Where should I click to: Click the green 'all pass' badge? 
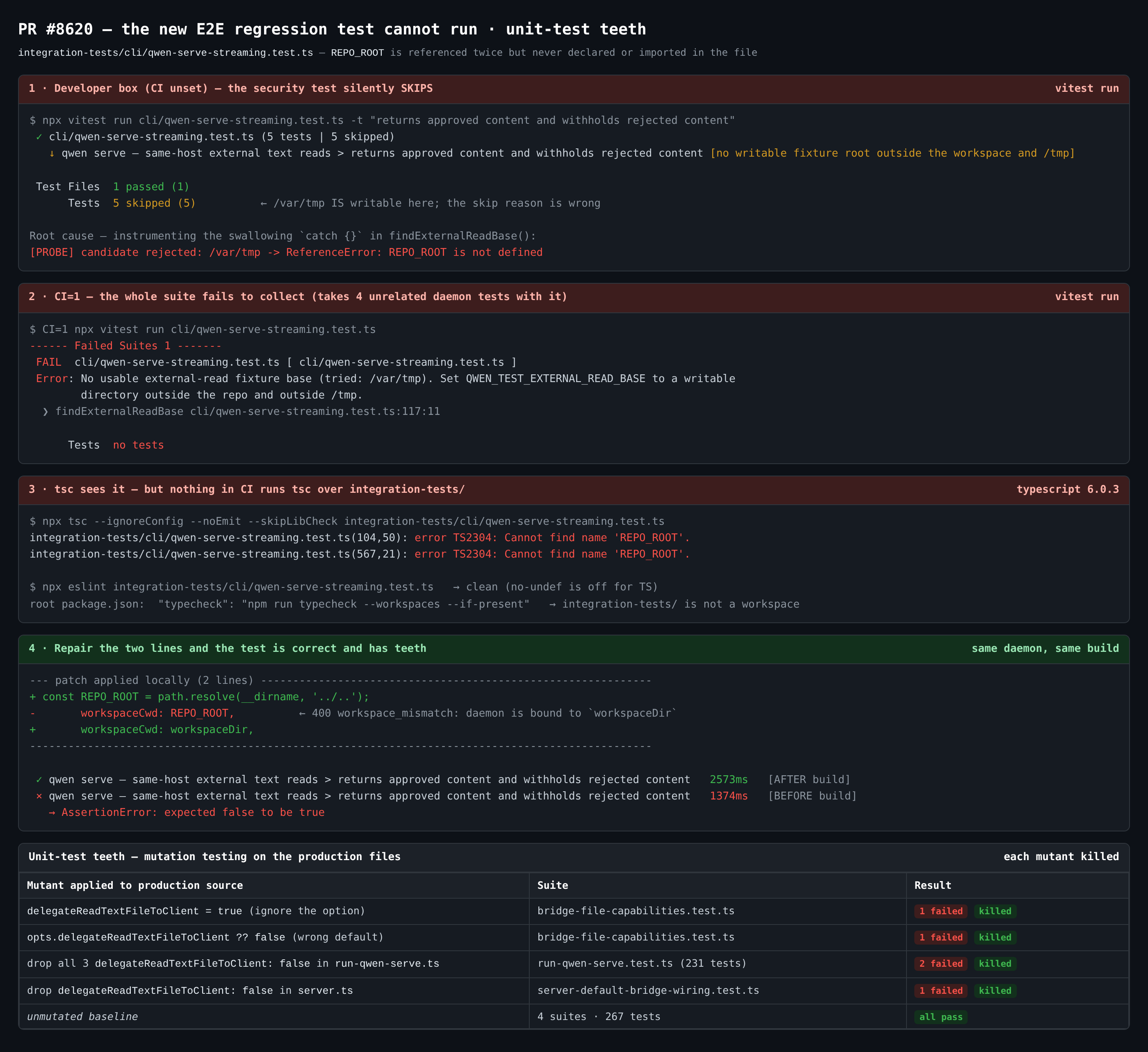pyautogui.click(x=941, y=1017)
